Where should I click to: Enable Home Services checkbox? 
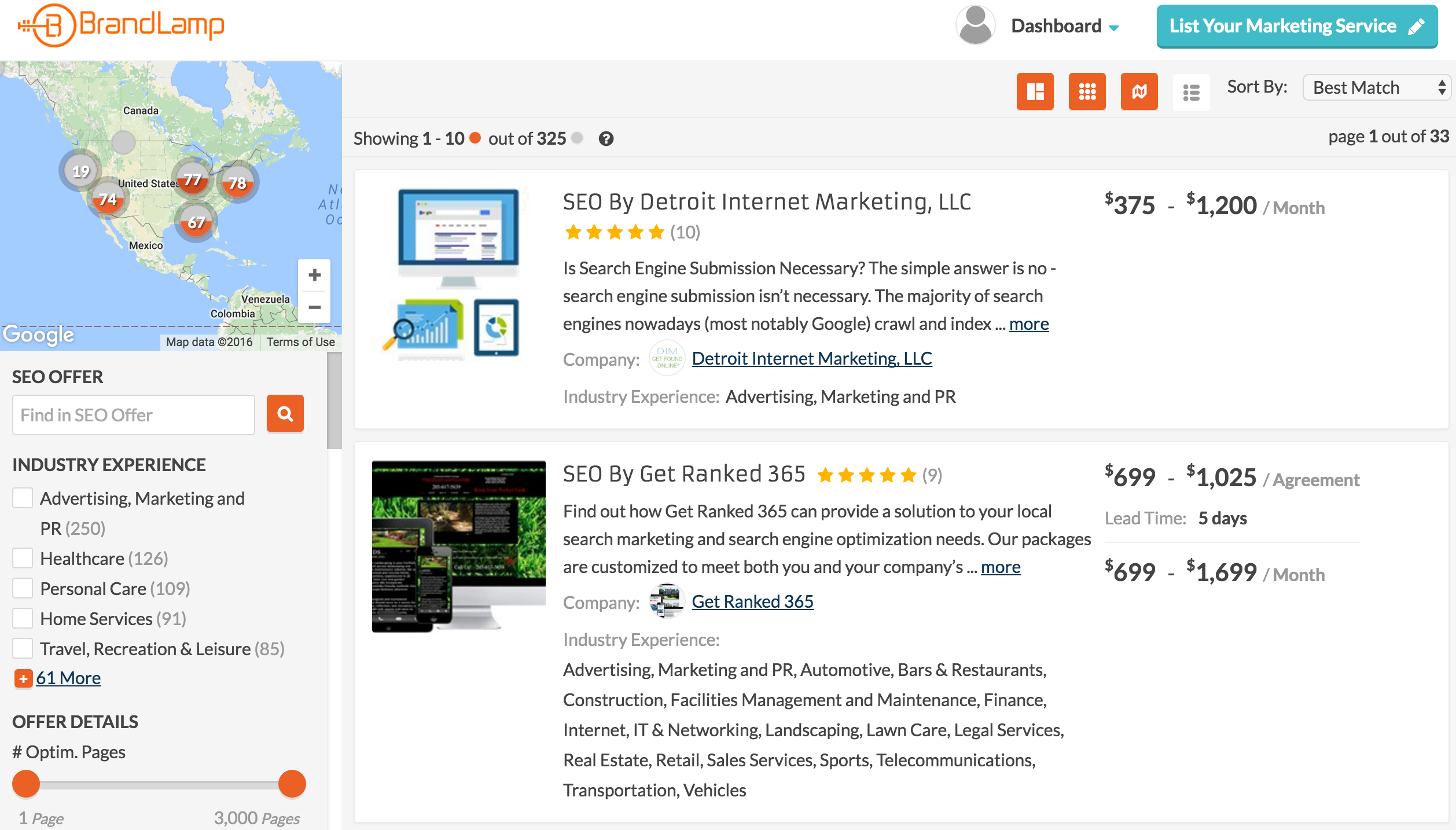[23, 618]
